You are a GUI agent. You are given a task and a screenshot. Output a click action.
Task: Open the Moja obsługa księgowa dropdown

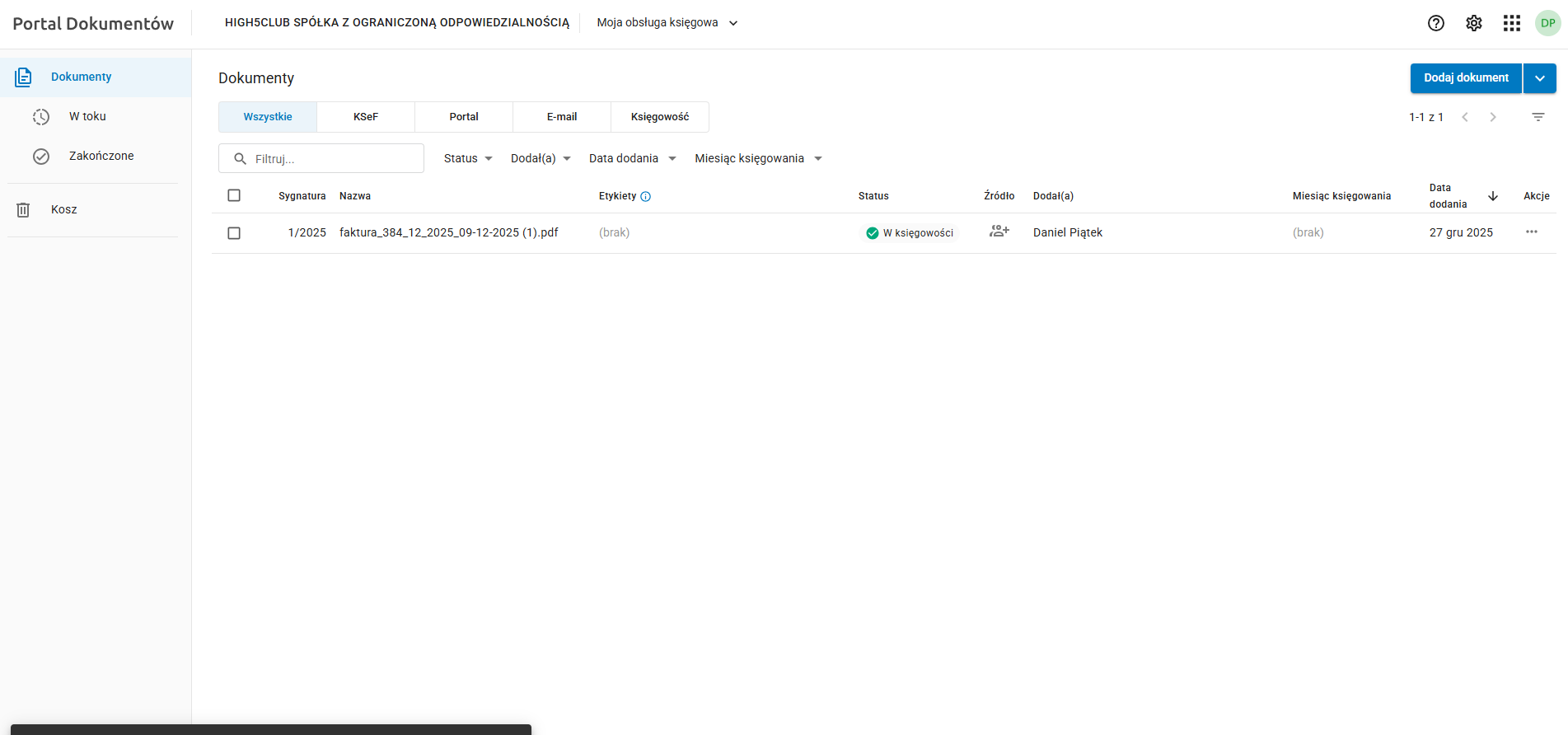667,23
